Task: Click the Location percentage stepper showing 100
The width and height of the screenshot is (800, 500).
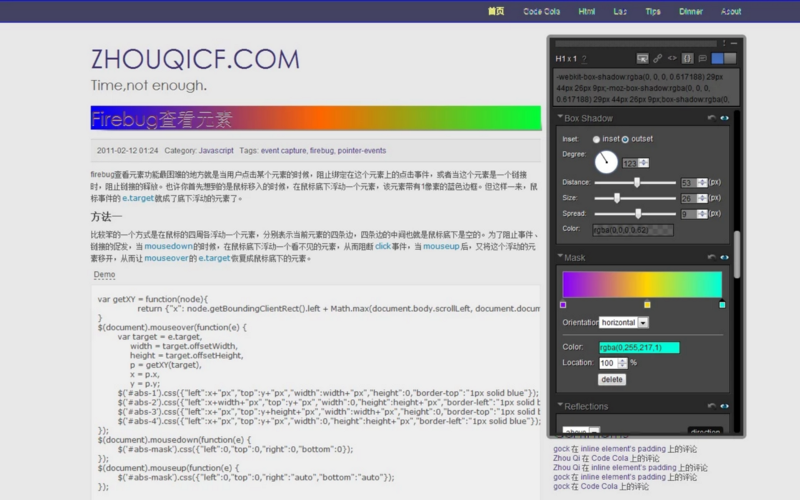Action: click(x=613, y=363)
